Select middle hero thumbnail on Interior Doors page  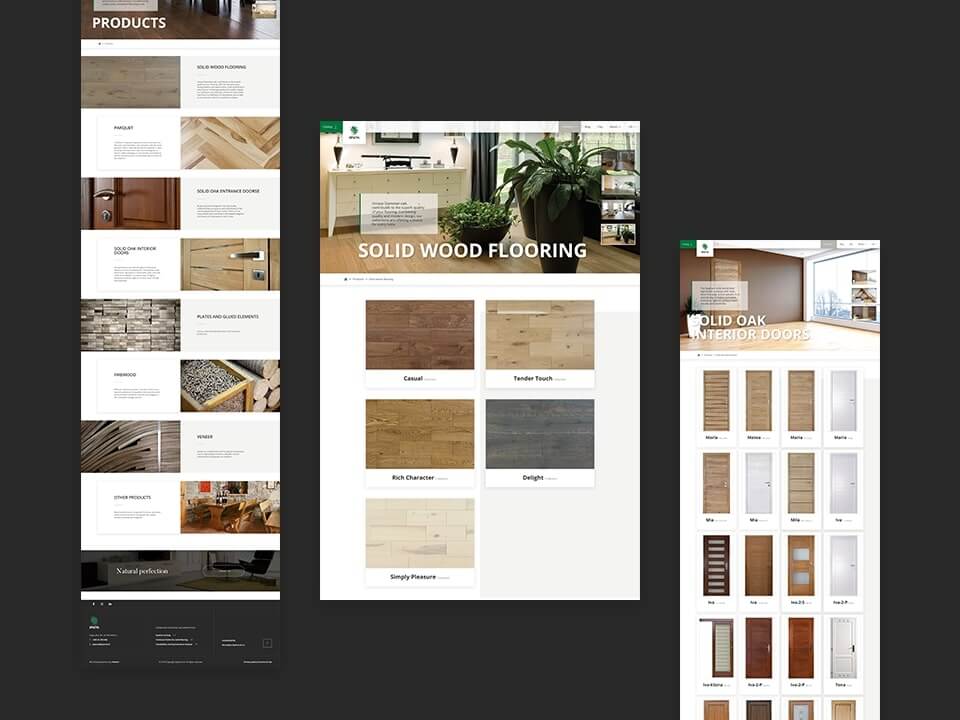pyautogui.click(x=864, y=294)
